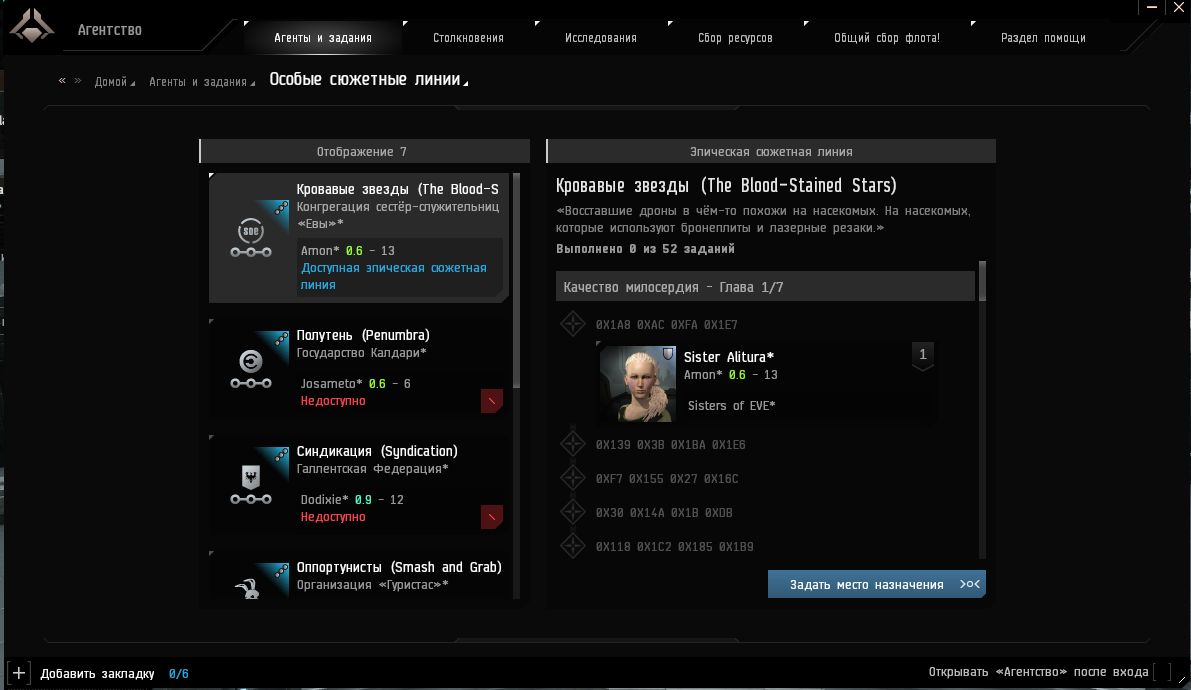Go back with the « arrow
Image resolution: width=1191 pixels, height=690 pixels.
click(x=62, y=81)
